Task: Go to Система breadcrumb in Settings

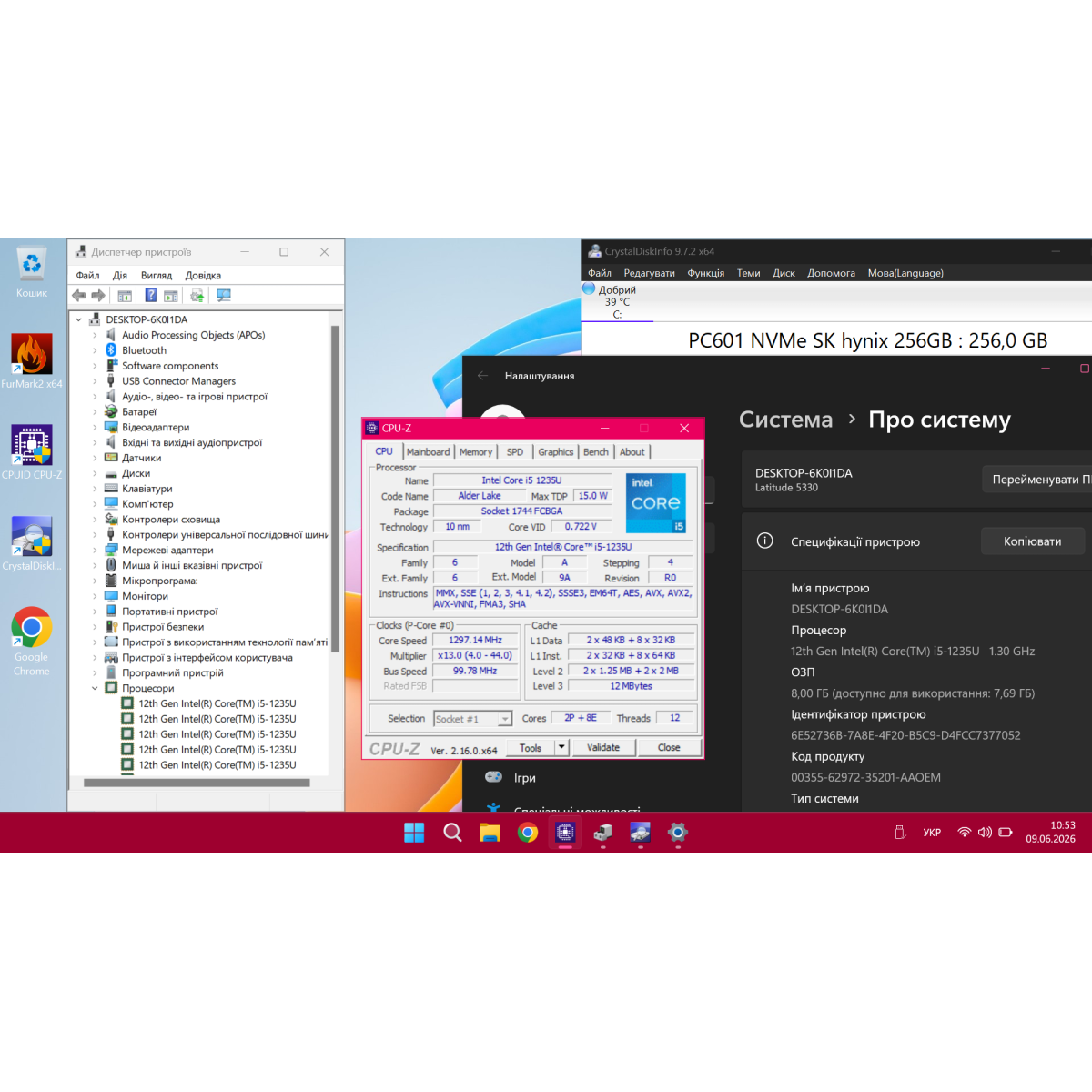Action: click(x=785, y=420)
